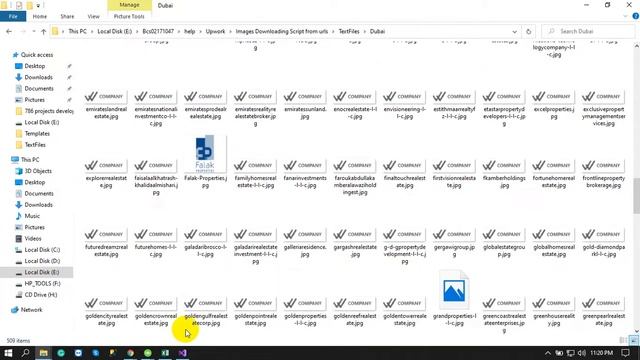Navigate to This PC breadcrumb

click(77, 31)
